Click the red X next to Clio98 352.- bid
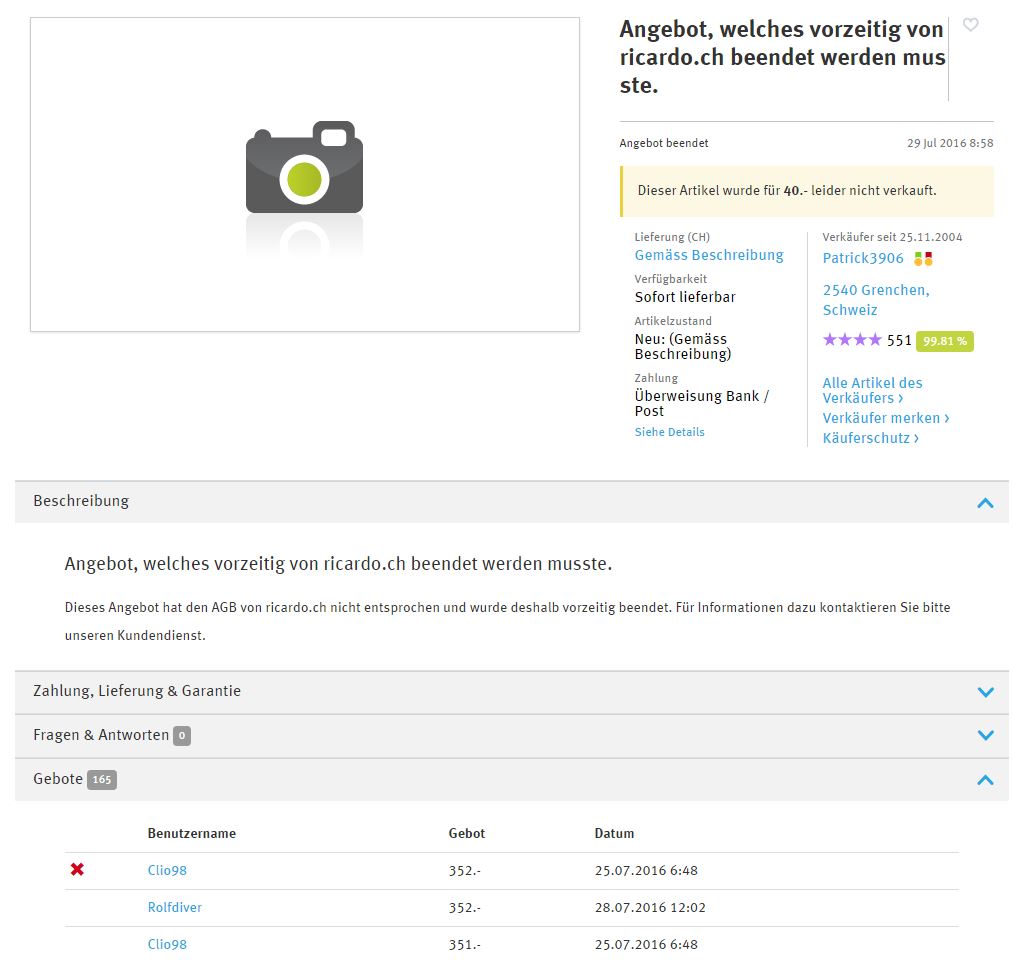Image resolution: width=1013 pixels, height=960 pixels. tap(78, 870)
